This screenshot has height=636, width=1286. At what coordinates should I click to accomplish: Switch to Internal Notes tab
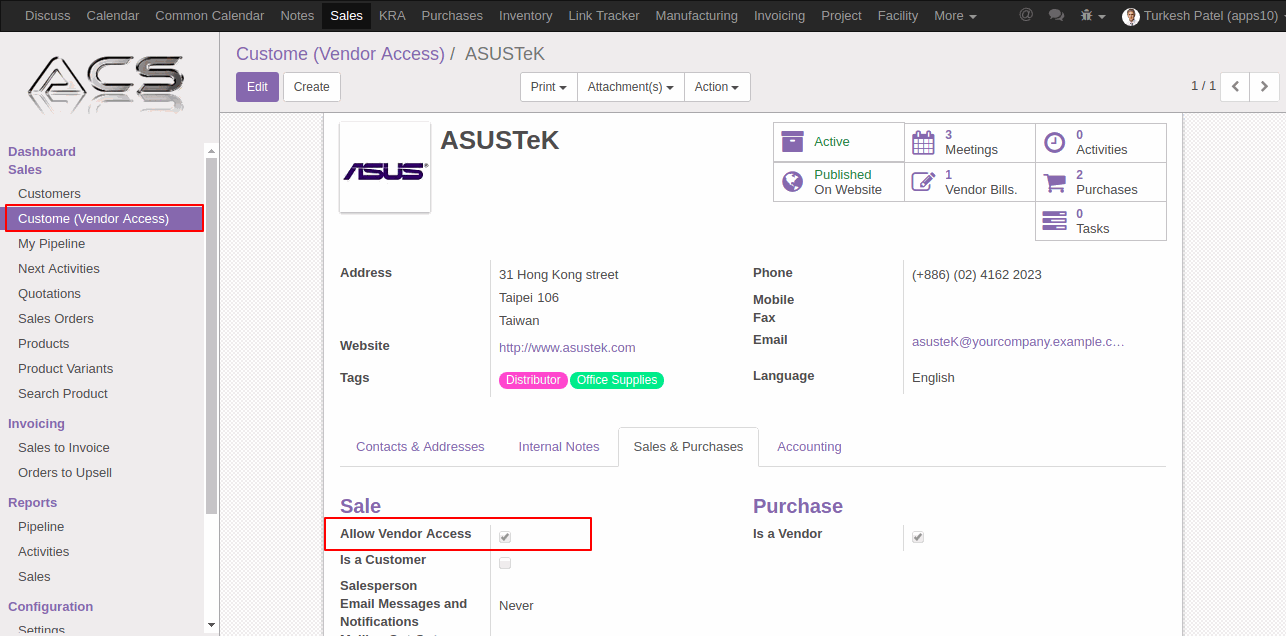pyautogui.click(x=559, y=447)
